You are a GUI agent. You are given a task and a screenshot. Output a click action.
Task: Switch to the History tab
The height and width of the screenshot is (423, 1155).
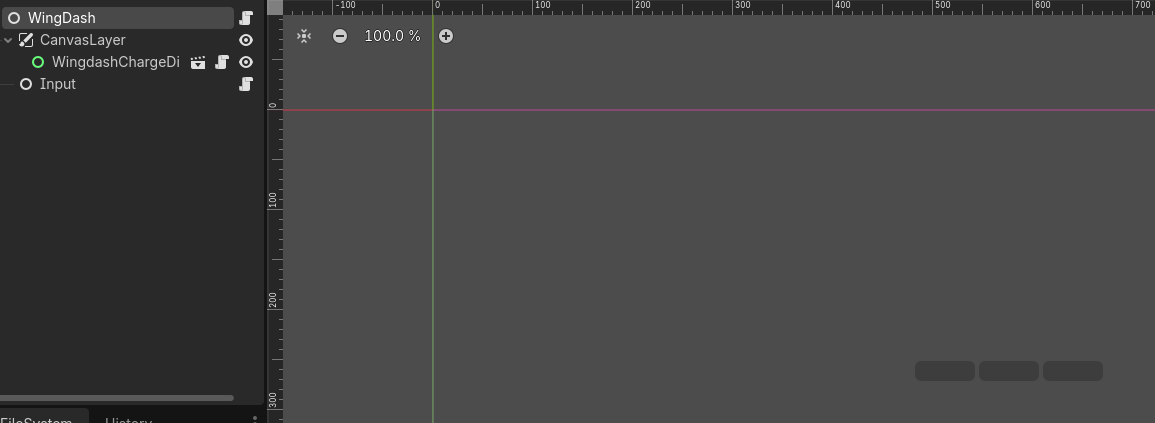pyautogui.click(x=128, y=419)
